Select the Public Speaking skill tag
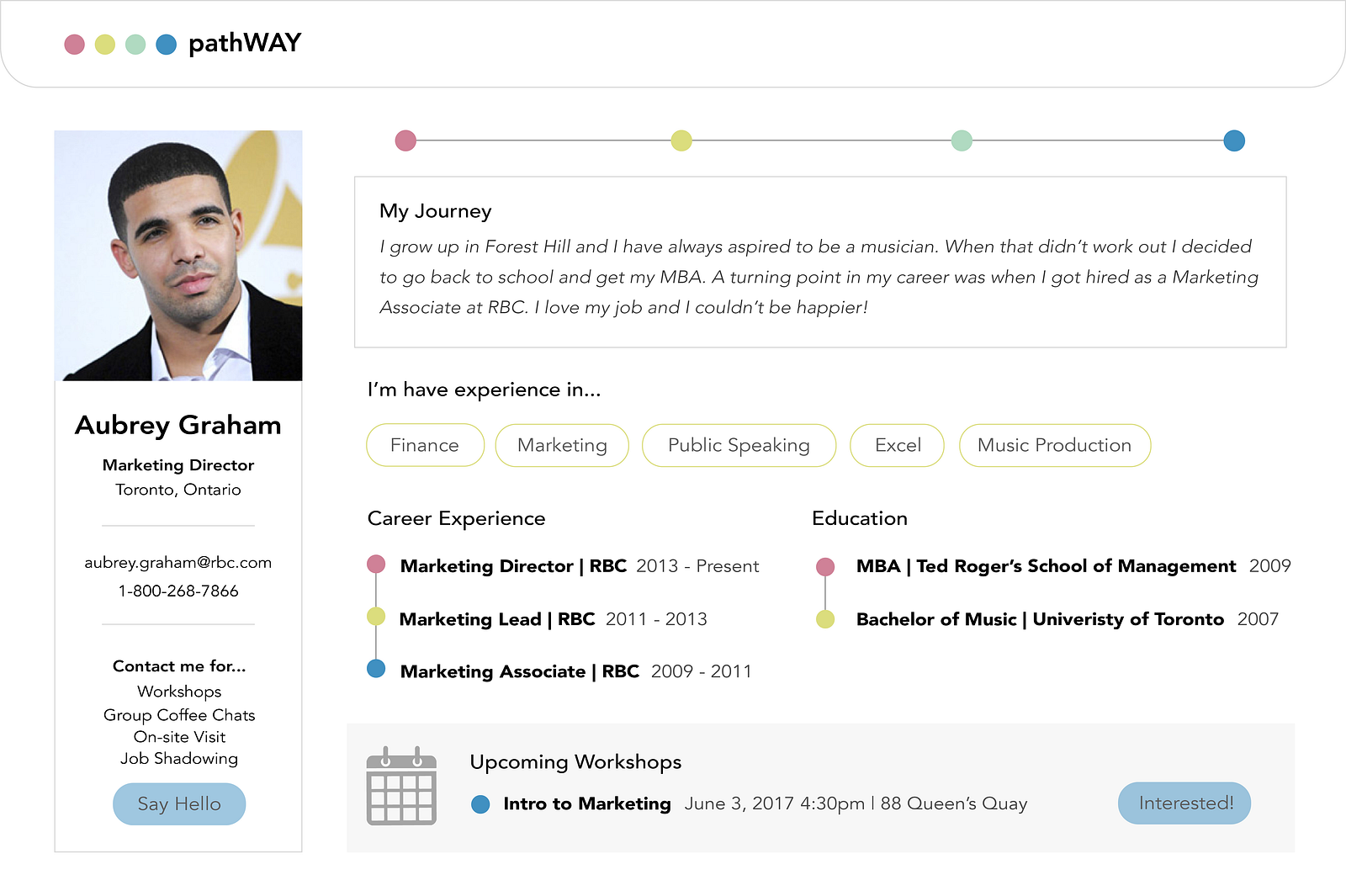 pyautogui.click(x=739, y=445)
